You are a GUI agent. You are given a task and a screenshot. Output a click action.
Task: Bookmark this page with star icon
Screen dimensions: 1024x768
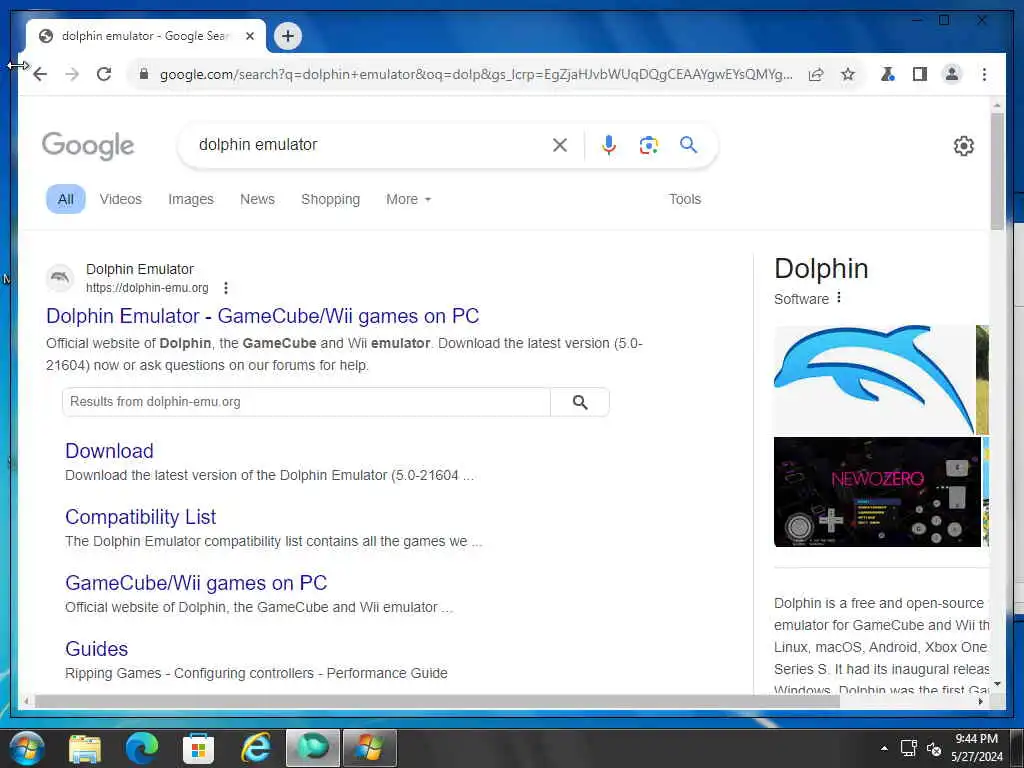tap(848, 74)
